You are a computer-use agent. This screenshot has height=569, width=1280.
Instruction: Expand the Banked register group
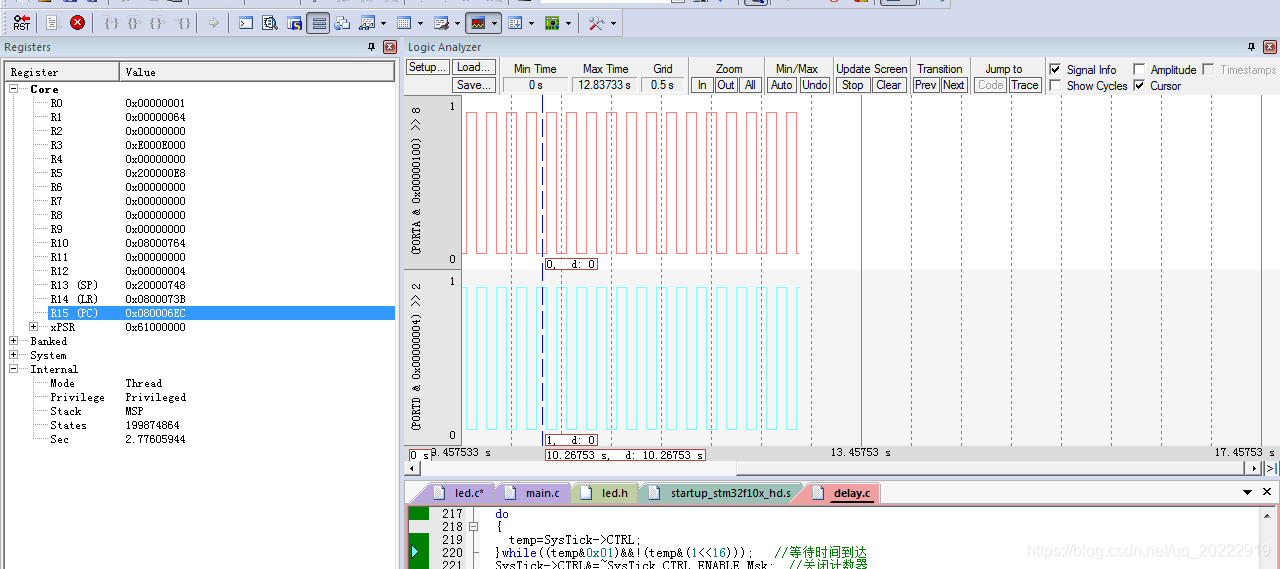tap(14, 341)
